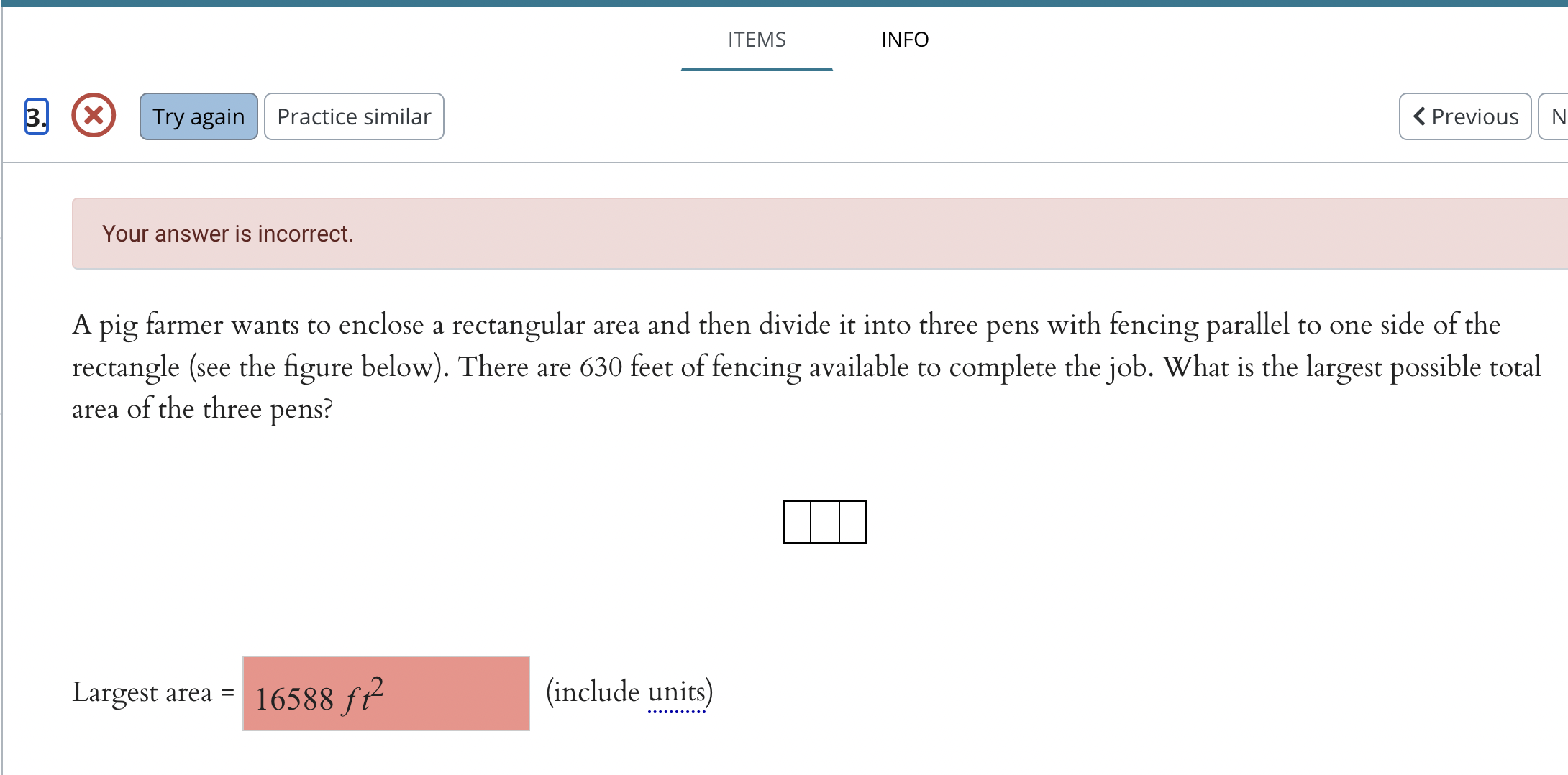Click the include units hint text
Screen dimensions: 1568x775
[629, 691]
